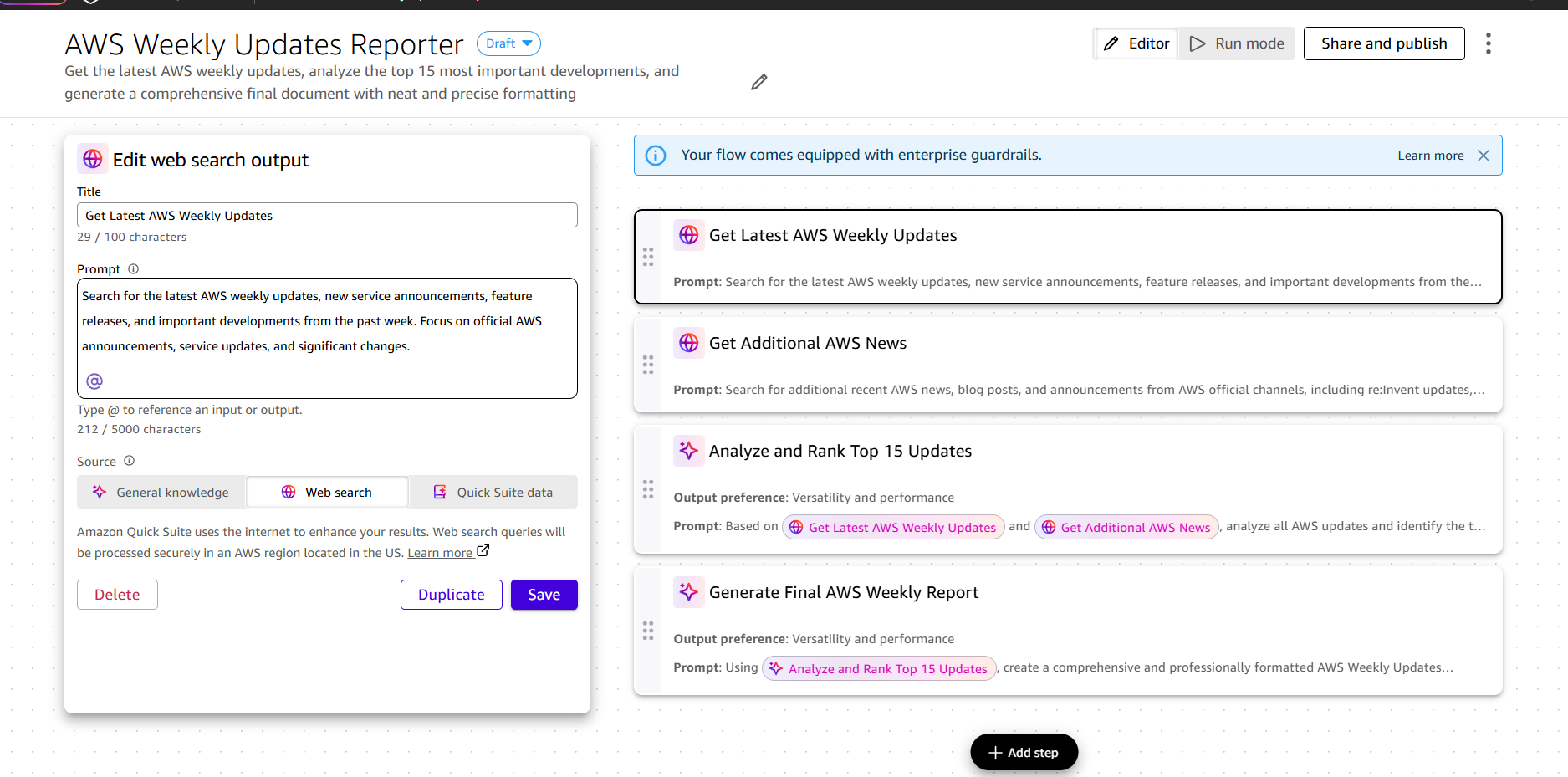Click the sparkle icon on Analyze and Rank Top 15 Updates
This screenshot has height=777, width=1568.
pyautogui.click(x=688, y=450)
